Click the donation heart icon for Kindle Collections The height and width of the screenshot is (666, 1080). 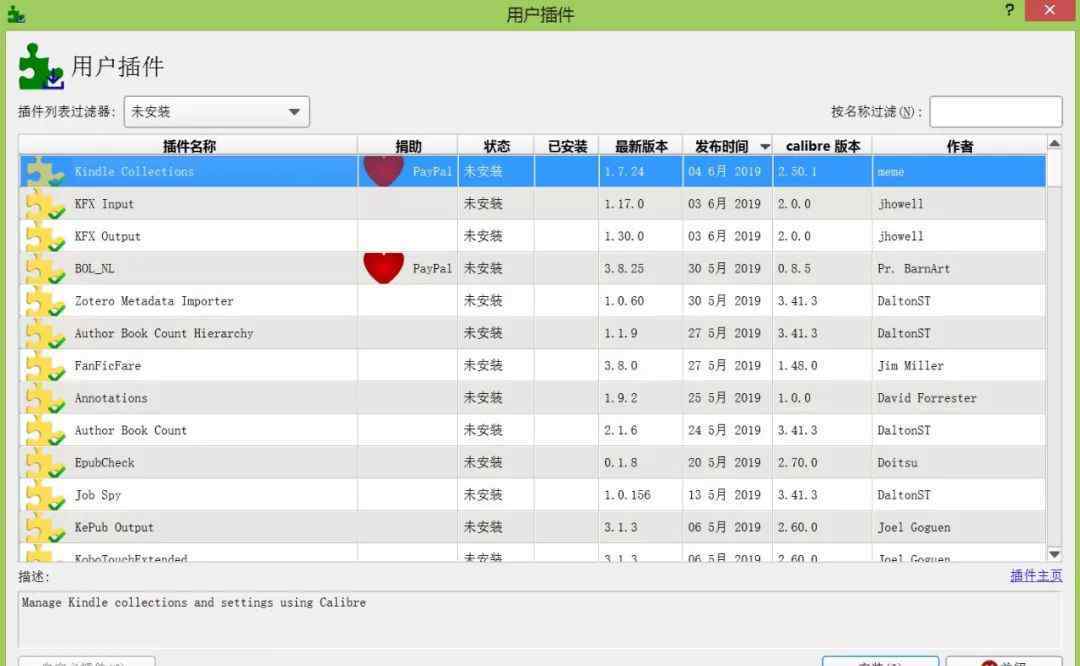click(x=384, y=171)
